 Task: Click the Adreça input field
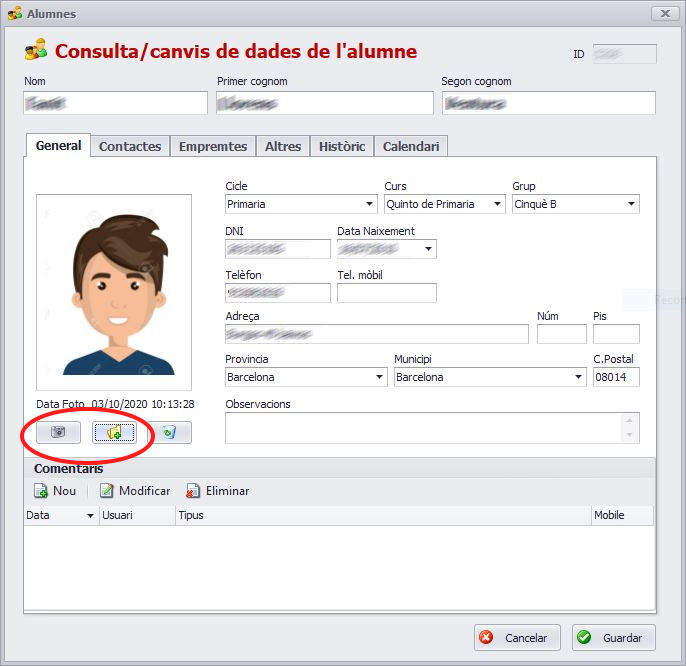[x=377, y=334]
